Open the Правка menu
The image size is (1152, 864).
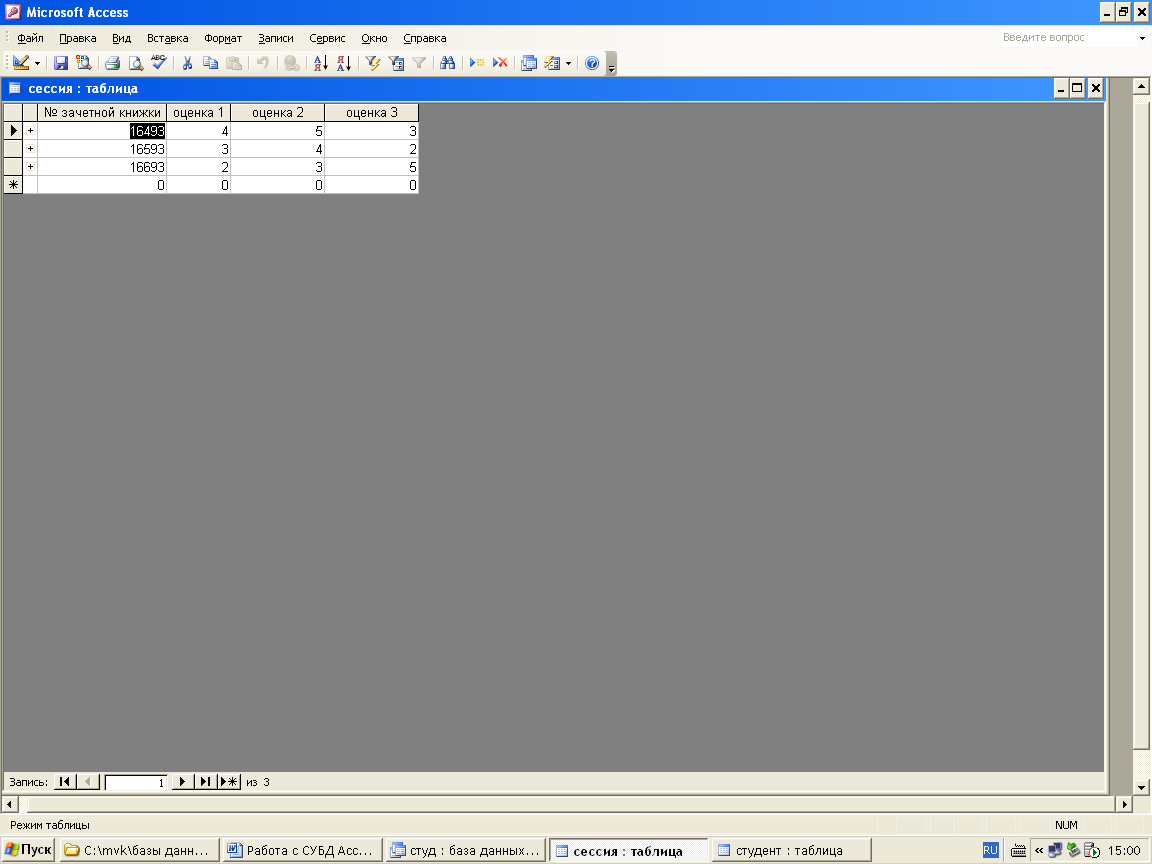(x=78, y=38)
